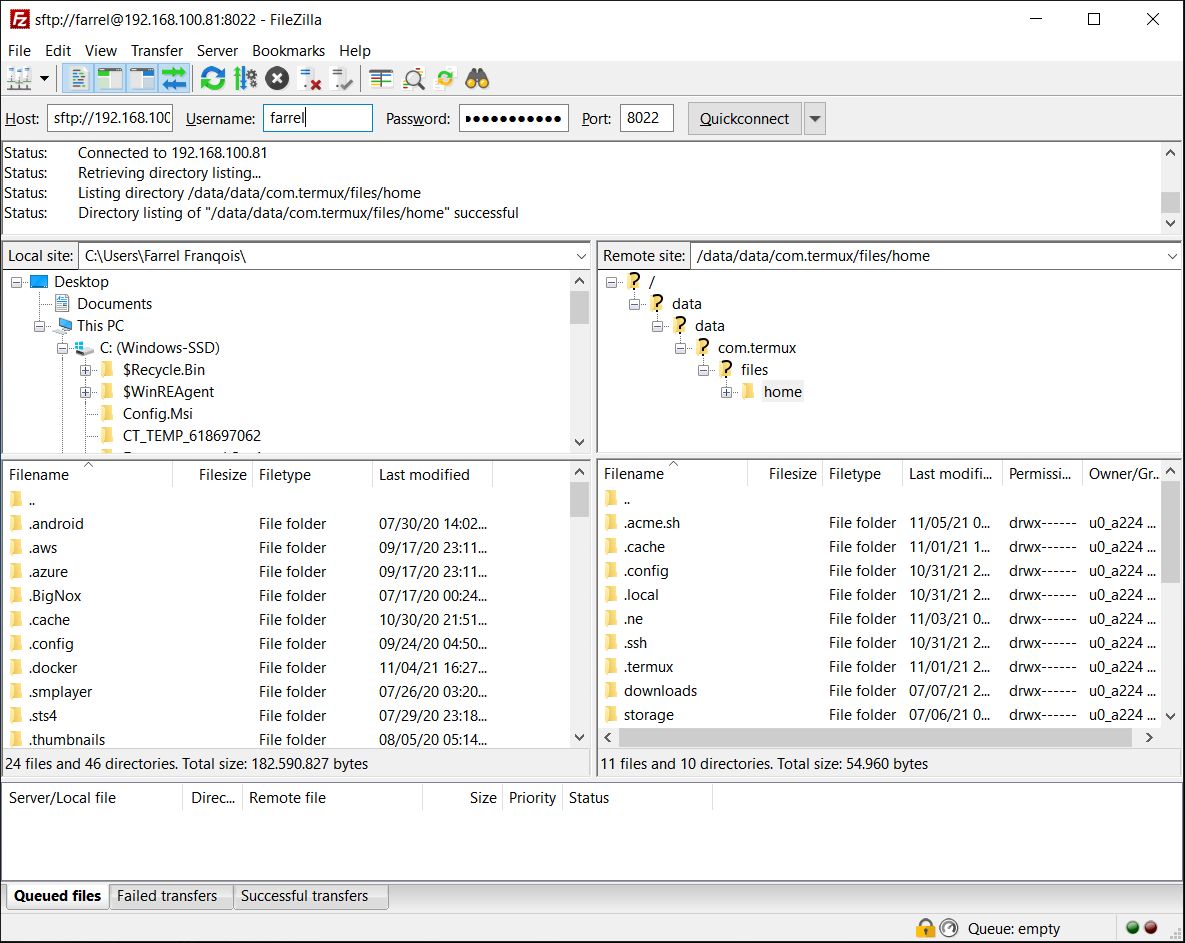Open the Bookmarks menu
The image size is (1185, 943).
coord(288,51)
